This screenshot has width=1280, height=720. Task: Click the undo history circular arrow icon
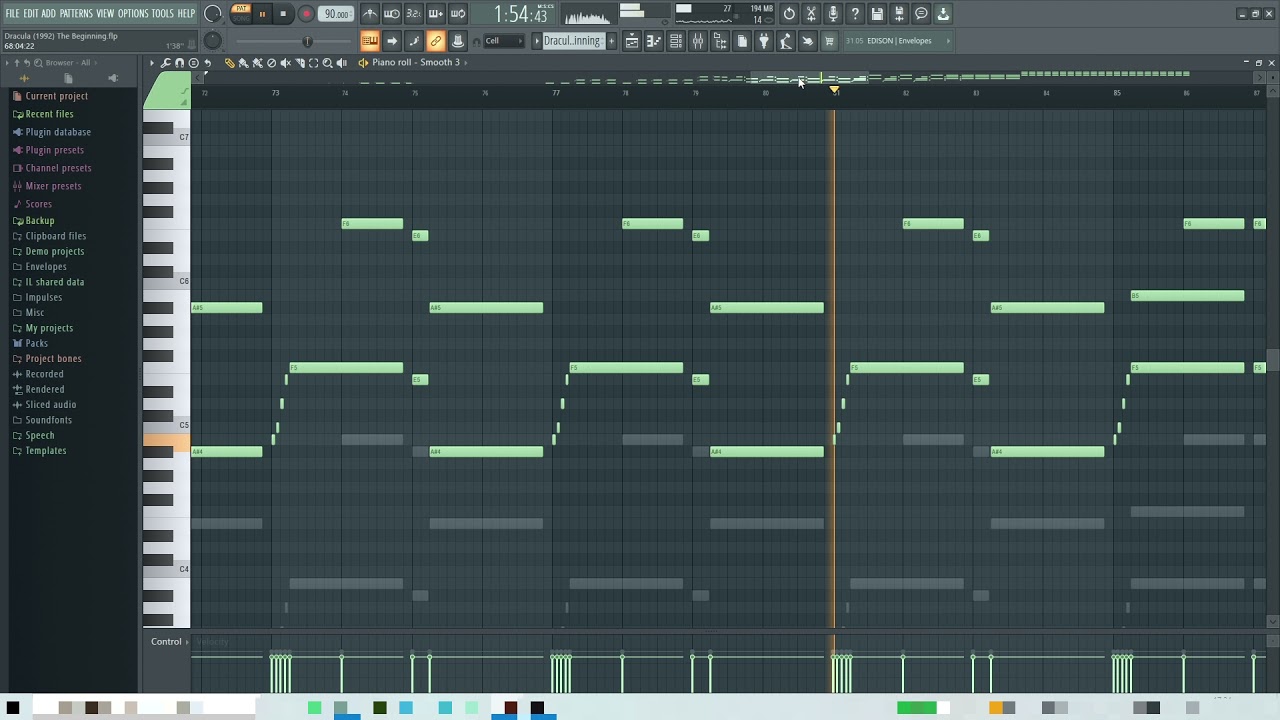pos(789,14)
